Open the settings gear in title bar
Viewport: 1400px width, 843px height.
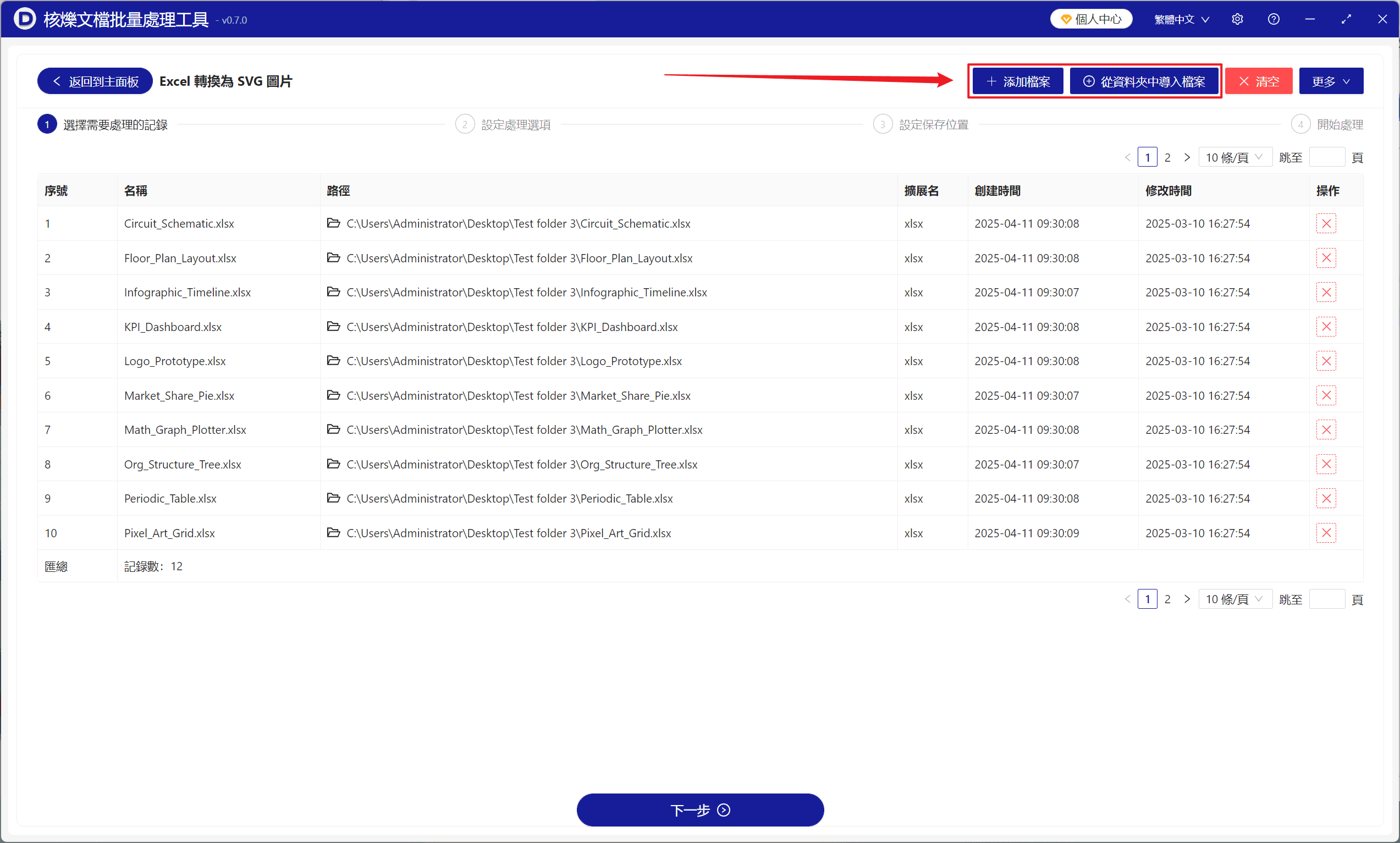tap(1237, 19)
